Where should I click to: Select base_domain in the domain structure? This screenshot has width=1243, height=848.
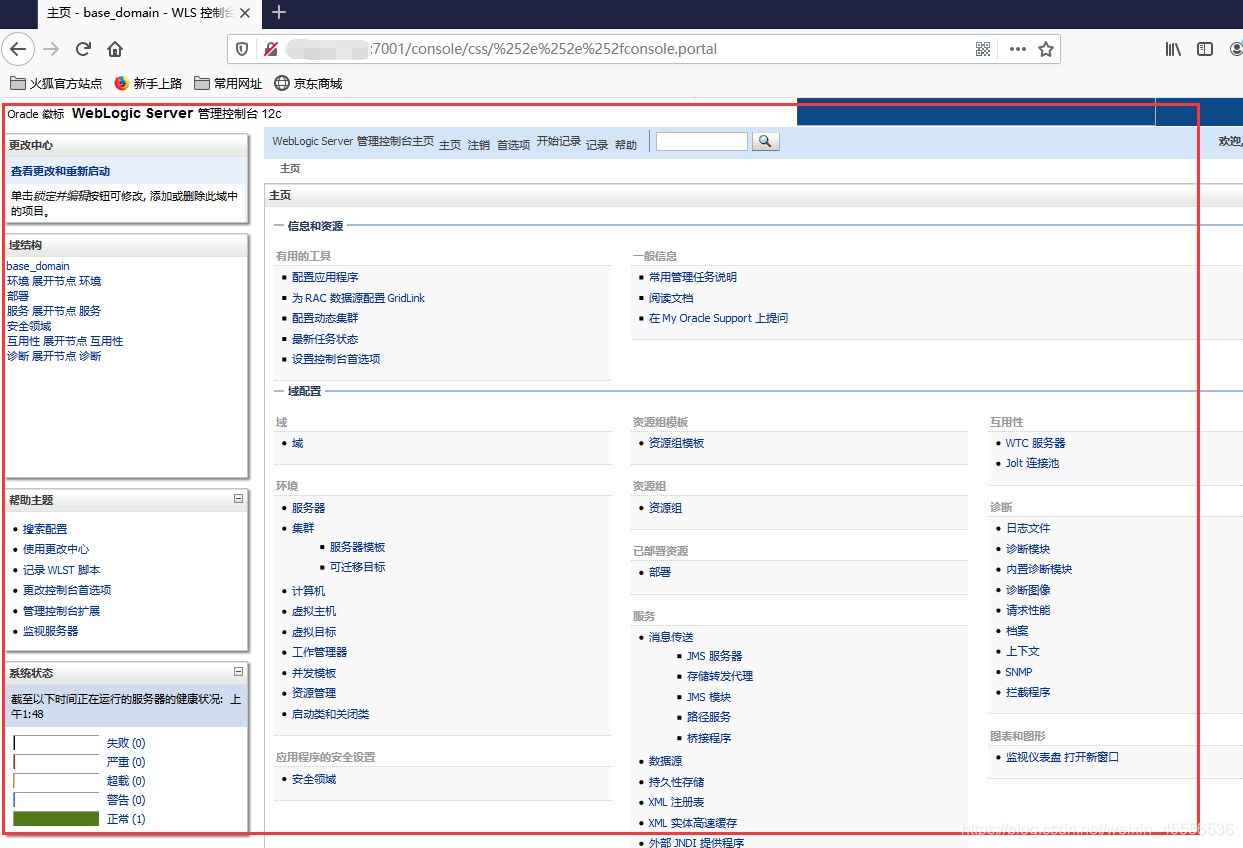click(x=38, y=266)
